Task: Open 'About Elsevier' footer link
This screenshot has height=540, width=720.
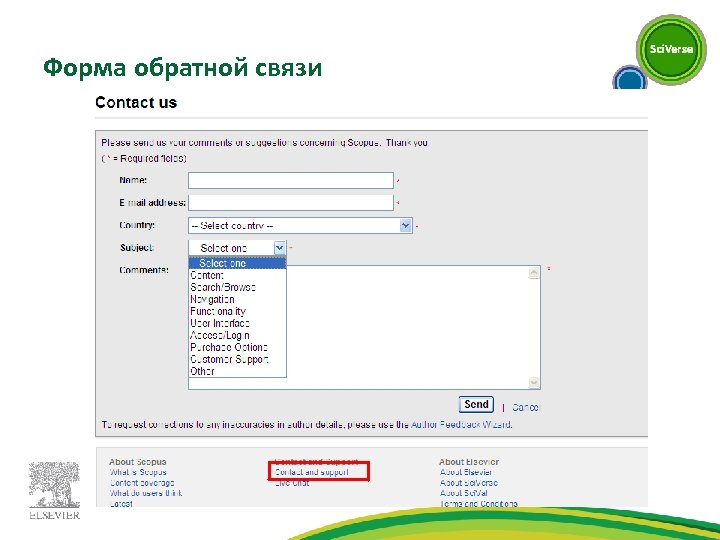Action: tap(466, 472)
